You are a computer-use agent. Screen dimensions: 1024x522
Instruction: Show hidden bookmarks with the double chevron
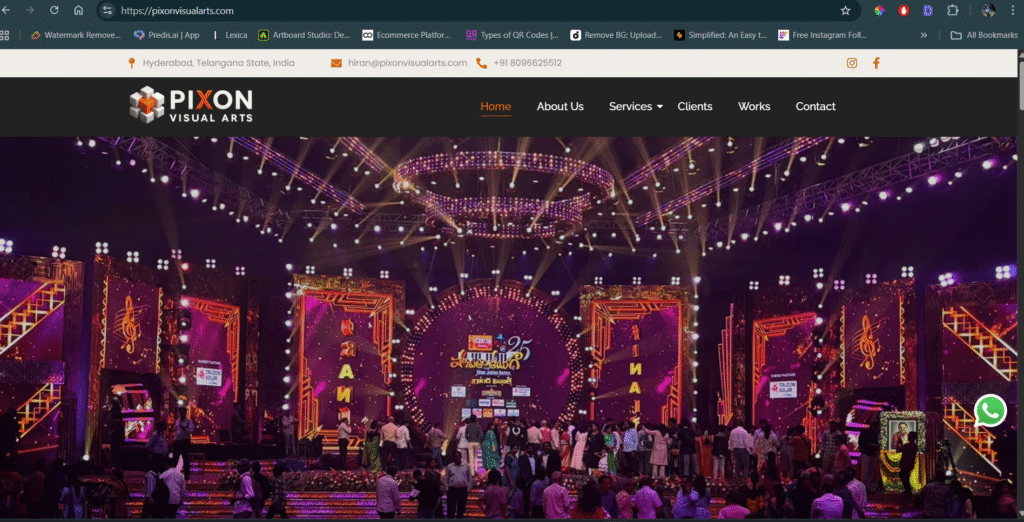[x=922, y=35]
